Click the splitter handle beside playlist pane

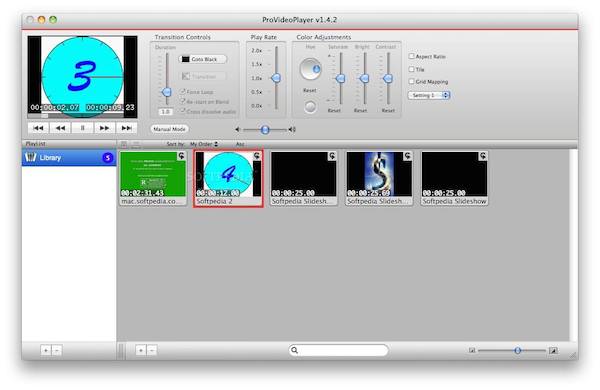coord(121,350)
